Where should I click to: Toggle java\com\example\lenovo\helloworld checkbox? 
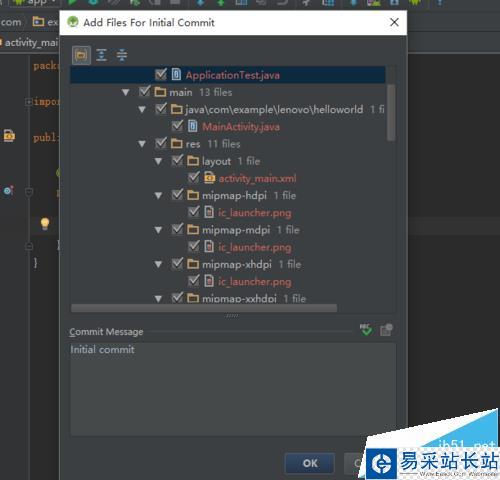161,109
